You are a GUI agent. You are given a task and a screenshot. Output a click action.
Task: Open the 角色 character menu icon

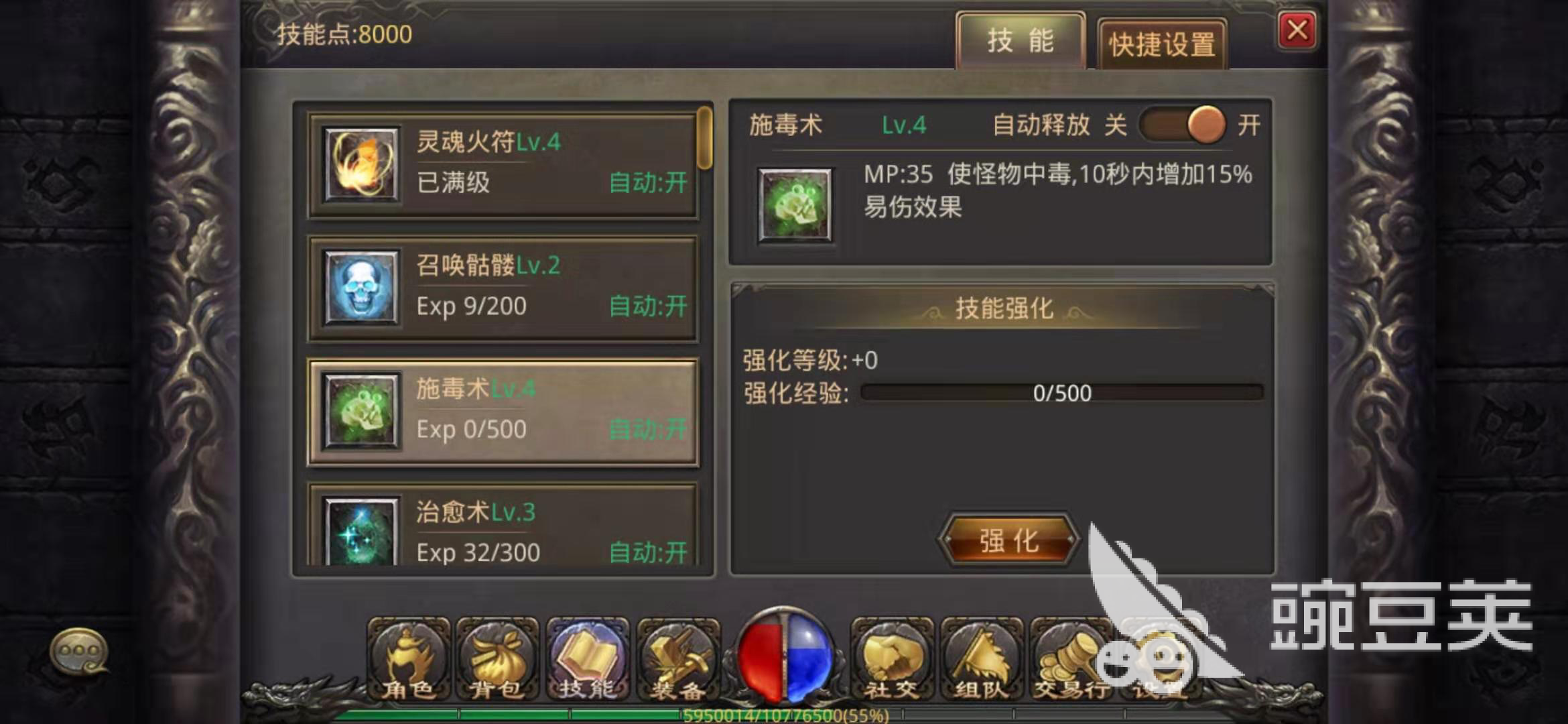click(x=409, y=659)
